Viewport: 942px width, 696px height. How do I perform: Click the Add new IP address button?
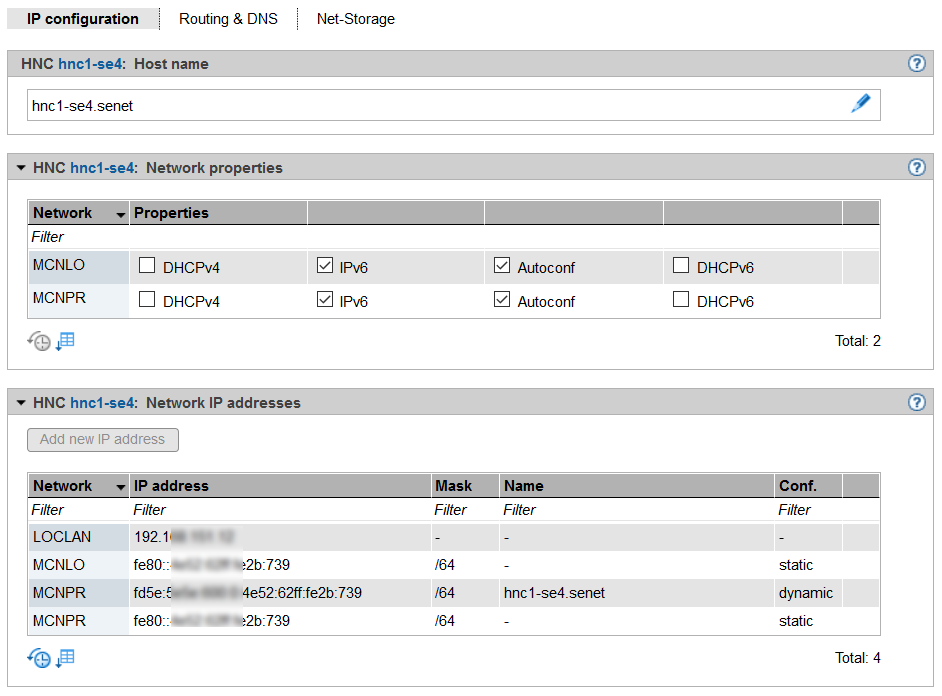pos(102,439)
